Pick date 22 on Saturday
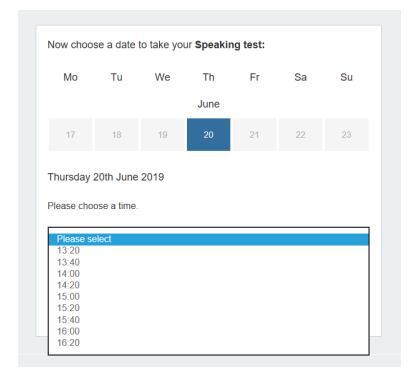The width and height of the screenshot is (411, 377). point(300,135)
